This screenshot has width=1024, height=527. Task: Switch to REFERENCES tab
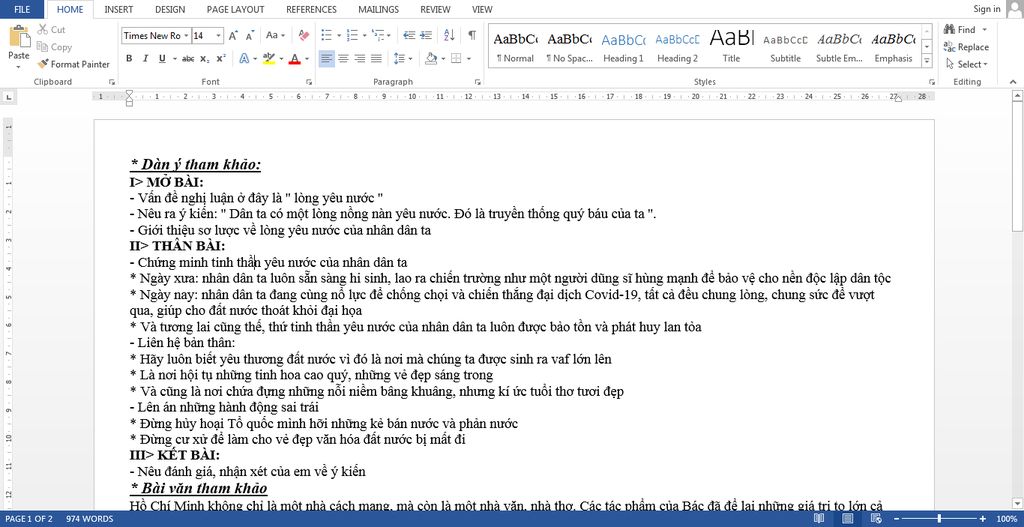coord(312,9)
